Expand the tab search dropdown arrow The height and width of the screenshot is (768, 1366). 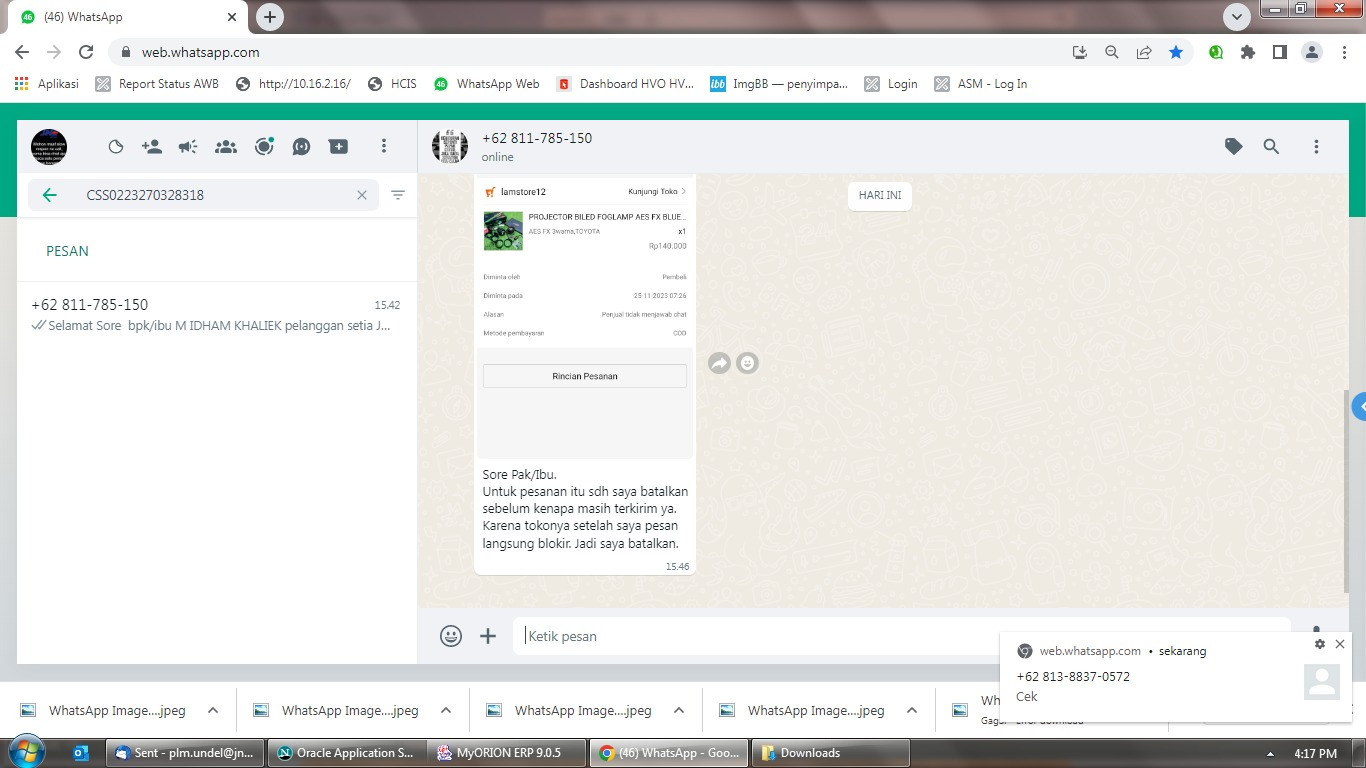pyautogui.click(x=1237, y=17)
